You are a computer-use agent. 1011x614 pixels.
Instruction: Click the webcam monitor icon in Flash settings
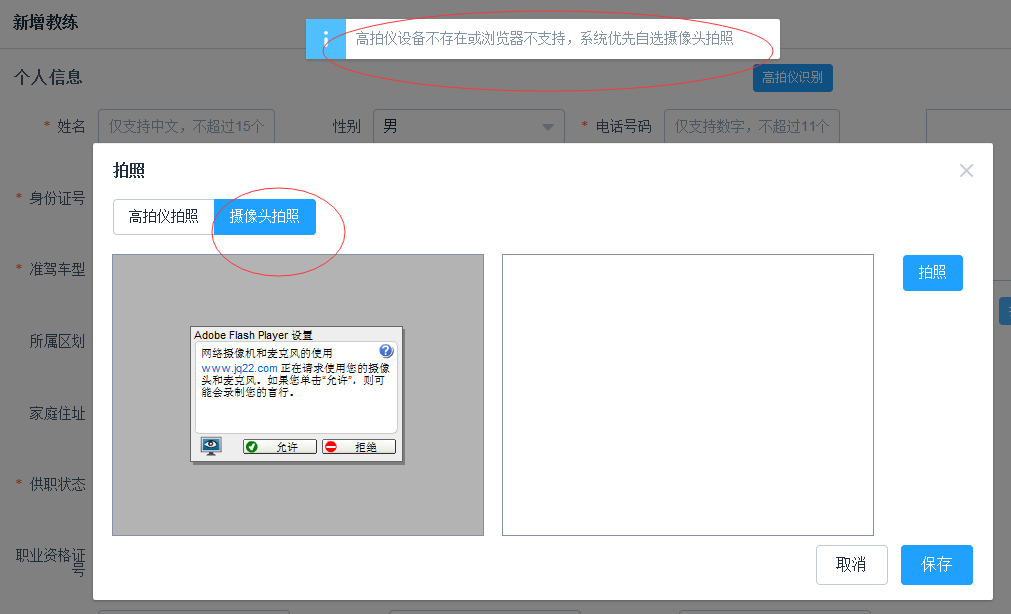click(211, 446)
